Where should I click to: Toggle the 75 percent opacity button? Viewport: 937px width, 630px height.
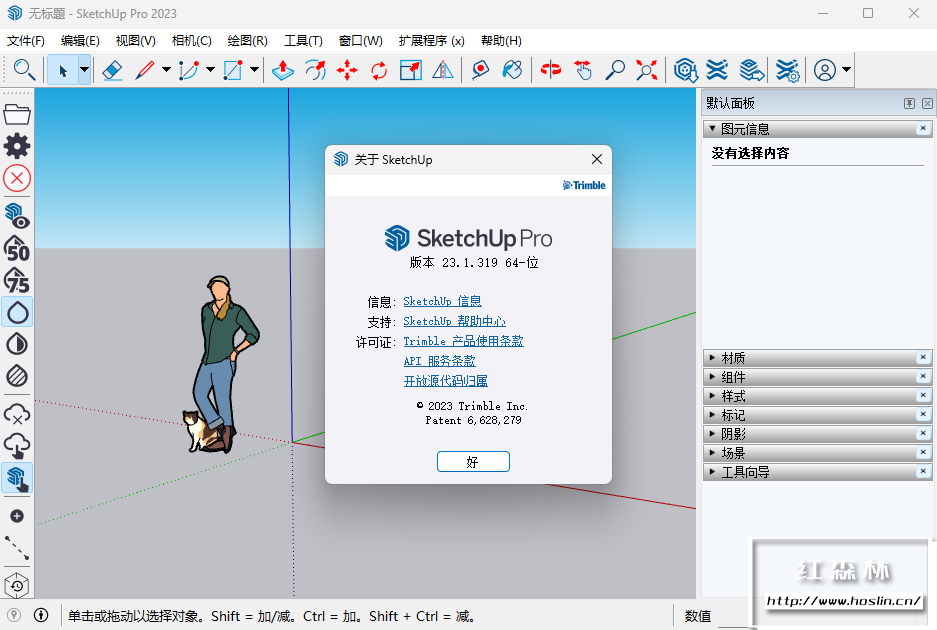coord(17,280)
